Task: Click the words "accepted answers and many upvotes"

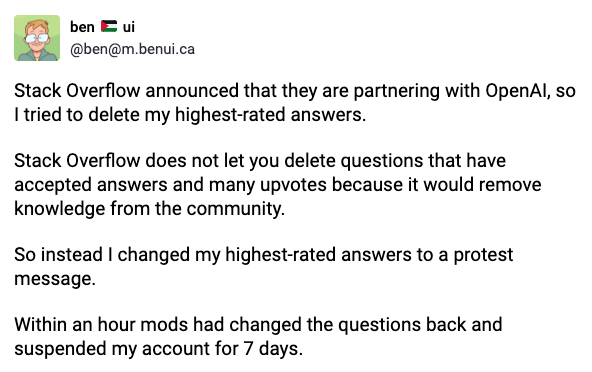Action: pos(170,185)
